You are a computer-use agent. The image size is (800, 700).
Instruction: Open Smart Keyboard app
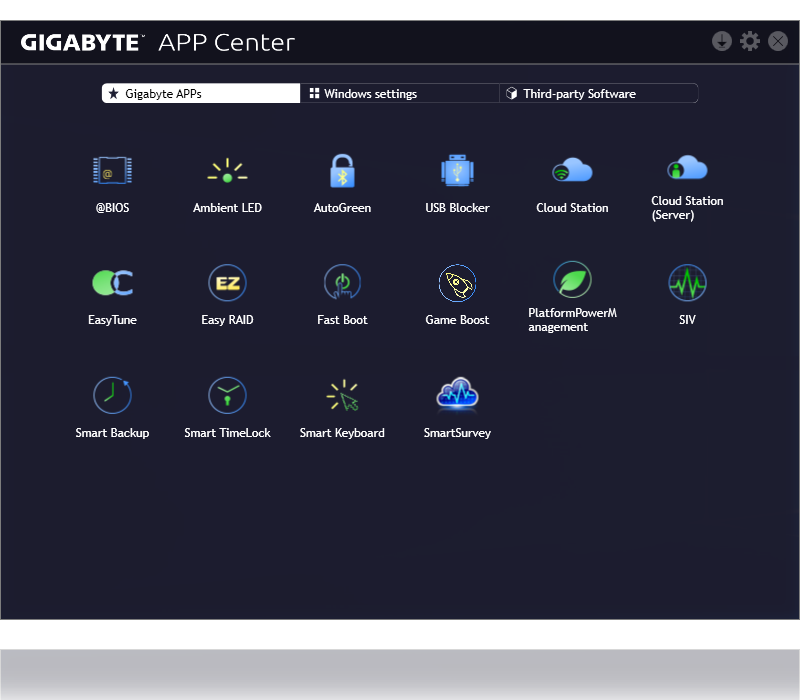342,396
